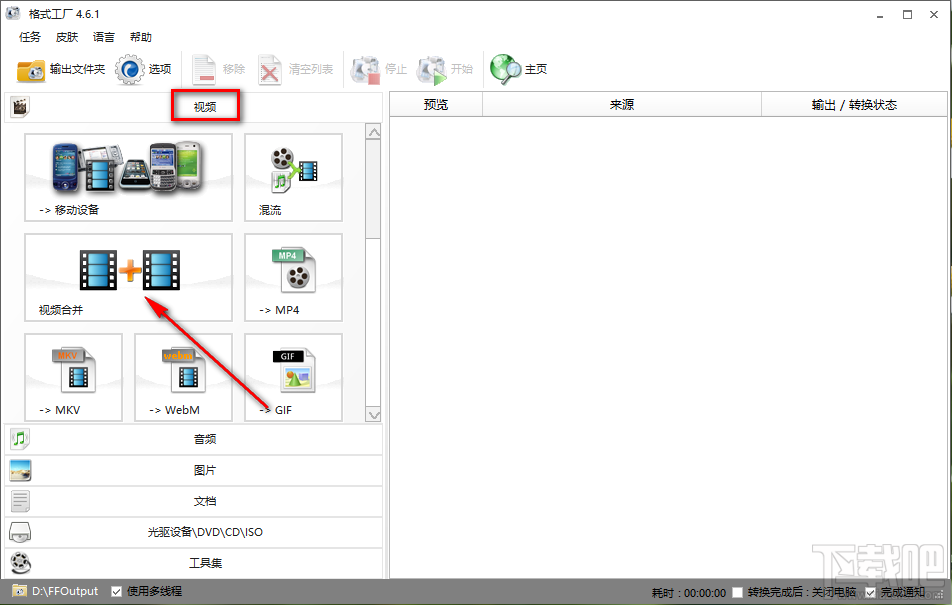Open the Options gear icon
952x605 pixels.
coord(129,69)
